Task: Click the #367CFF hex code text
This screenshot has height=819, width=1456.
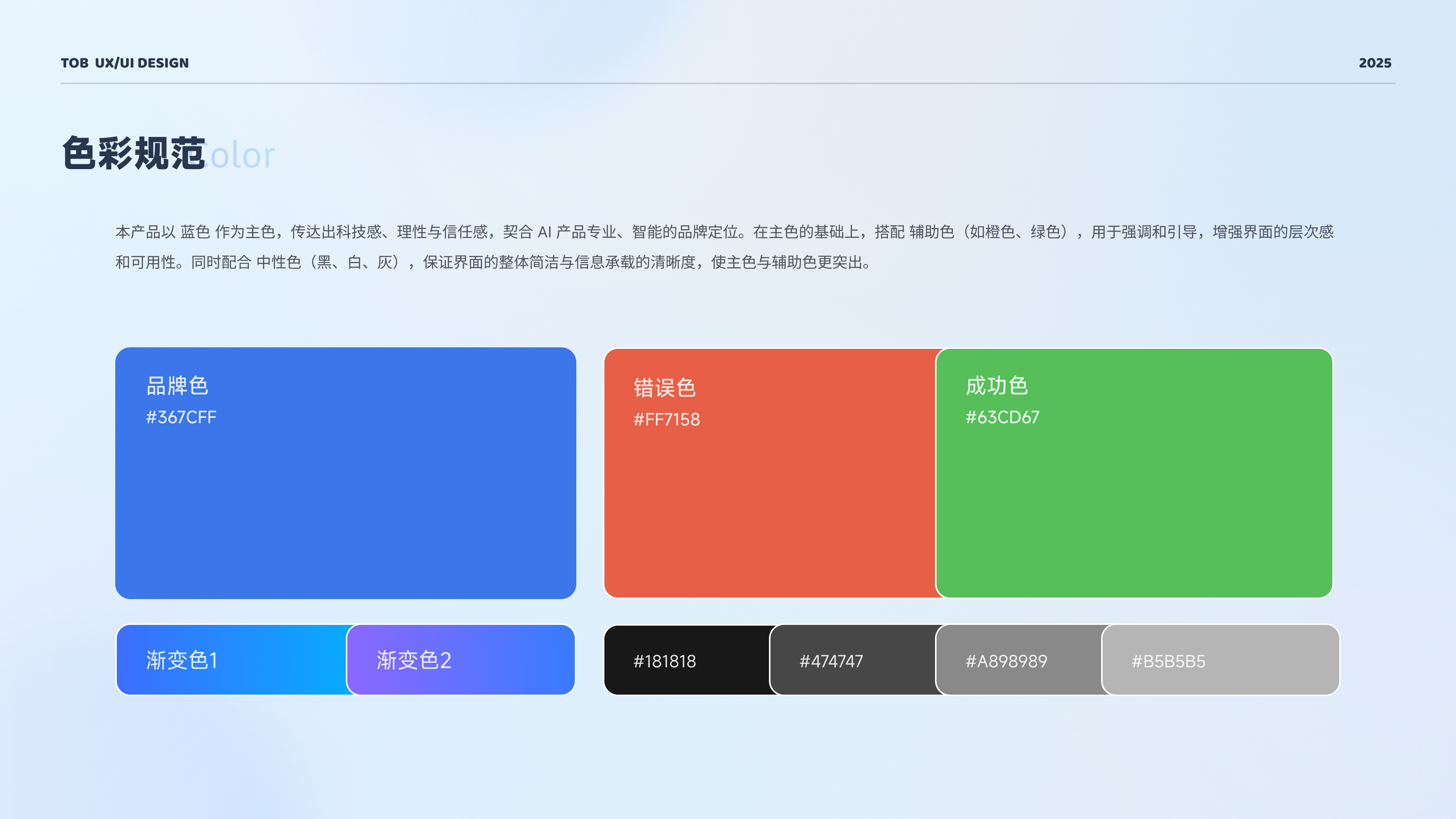Action: (x=181, y=417)
